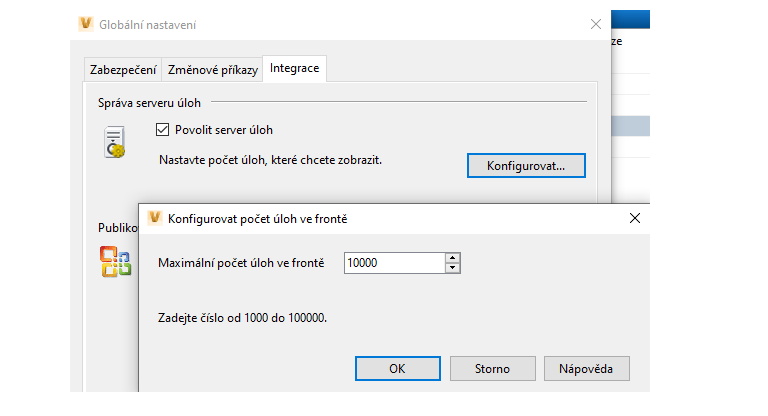Click the Vault logo icon in Konfigurovat počet úloh dialog
Viewport: 768px width, 416px height.
tap(155, 217)
